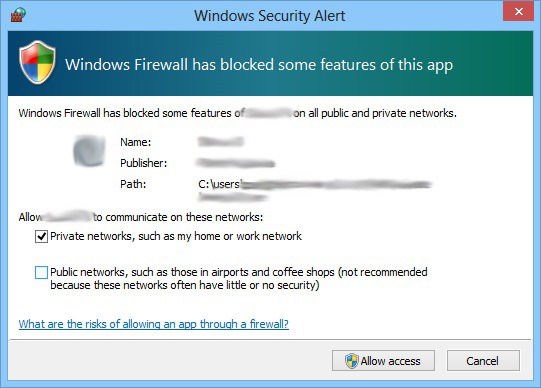Click the 'not recommended because these networks' text line
541x388 pixels.
[185, 285]
